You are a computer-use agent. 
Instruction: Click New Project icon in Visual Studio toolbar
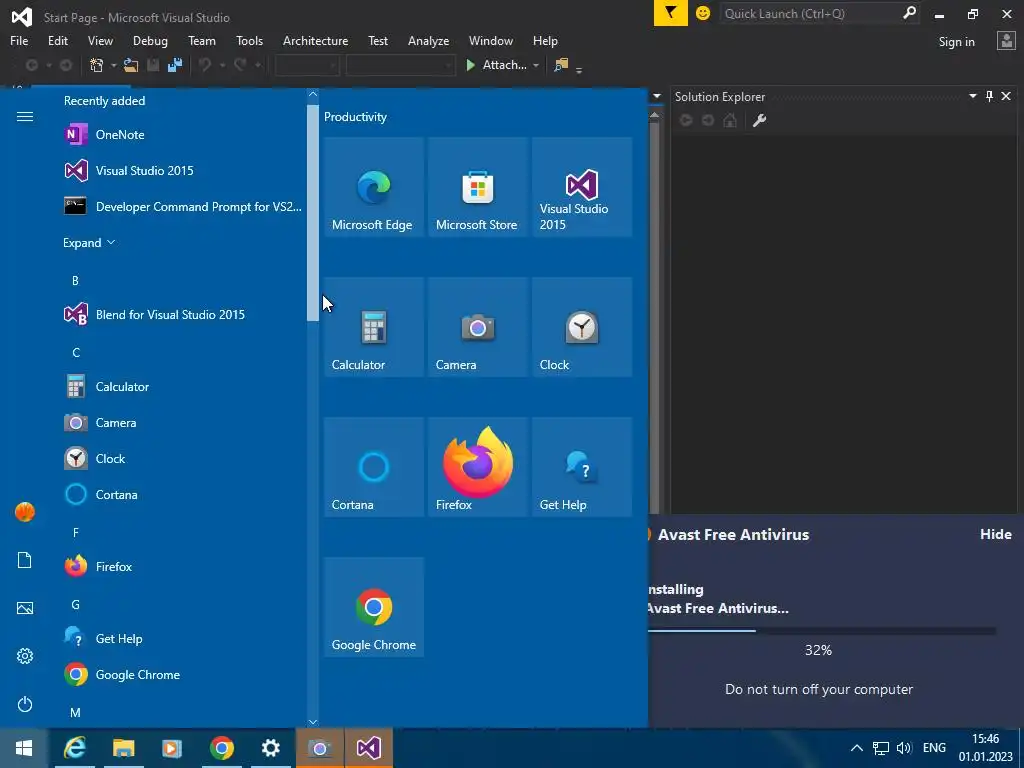click(97, 65)
